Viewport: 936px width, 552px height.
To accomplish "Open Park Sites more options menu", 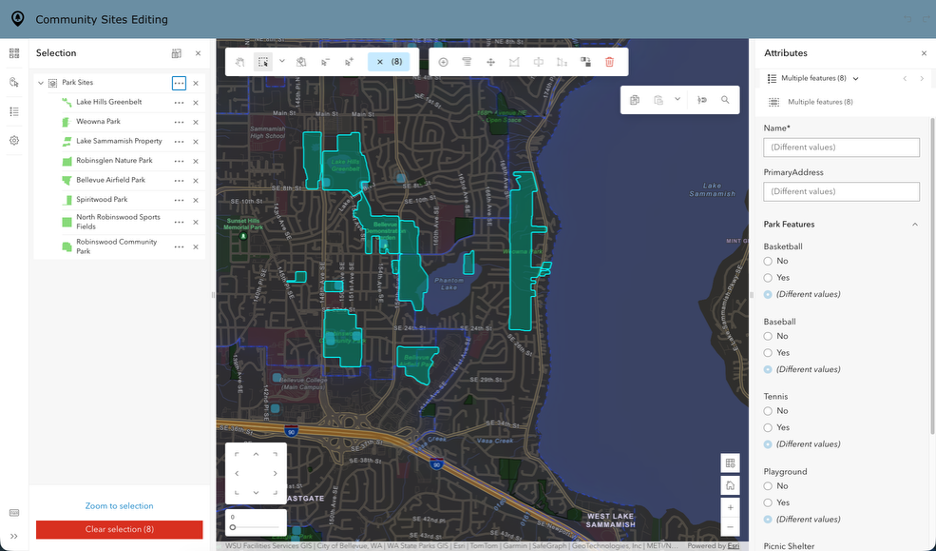I will [x=178, y=83].
